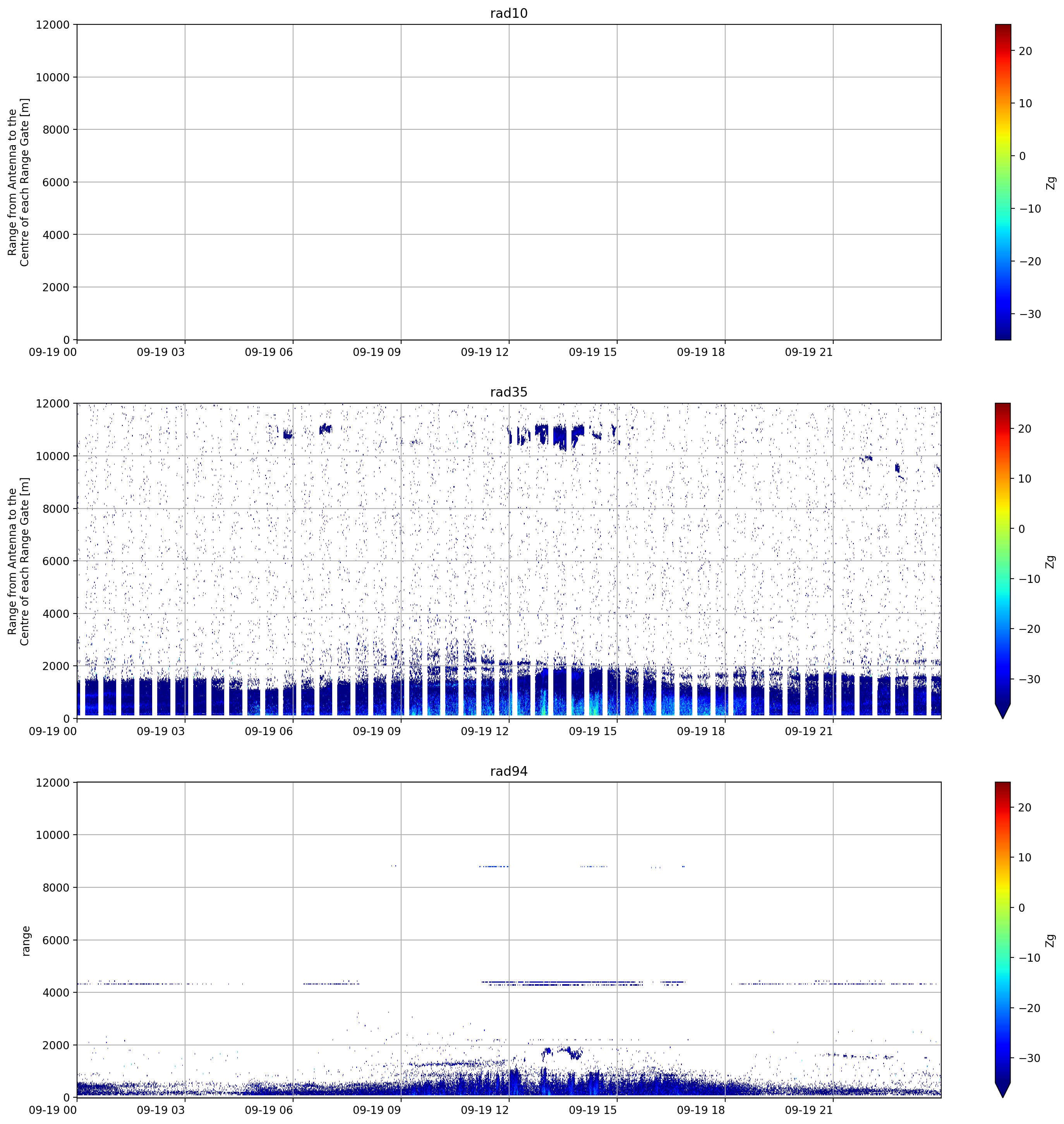Click '09-19 15' tick under rad35 plot
Viewport: 1064px width, 1124px height.
pos(593,731)
